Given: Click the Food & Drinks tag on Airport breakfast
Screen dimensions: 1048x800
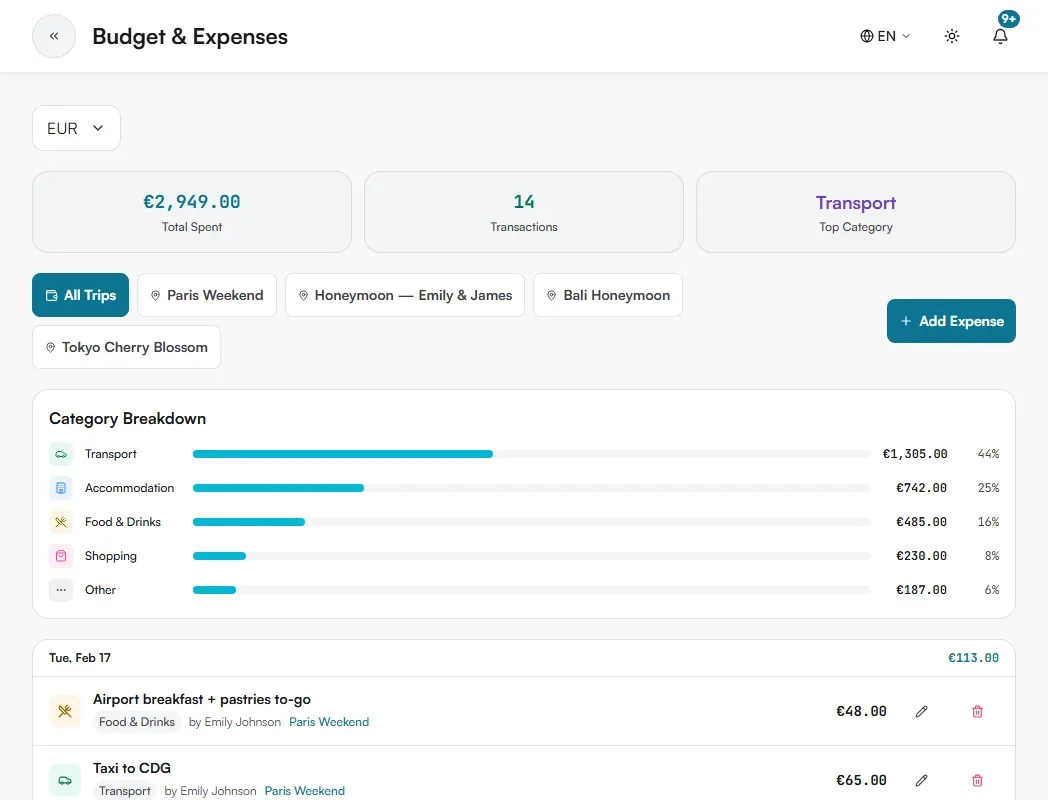Looking at the screenshot, I should point(137,722).
